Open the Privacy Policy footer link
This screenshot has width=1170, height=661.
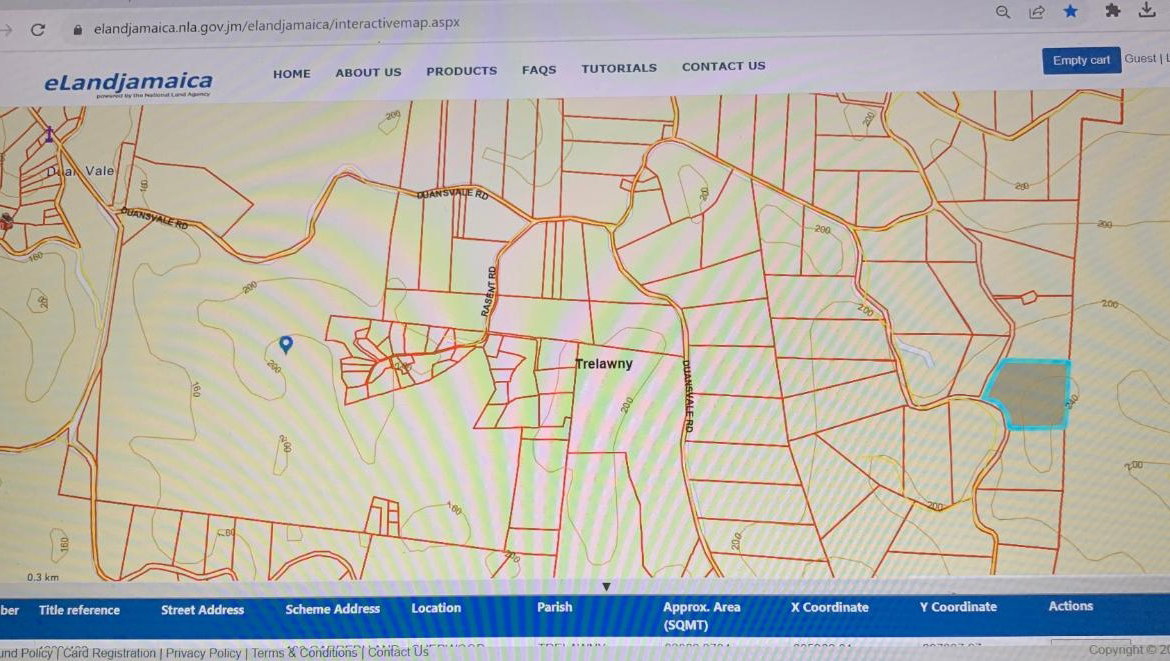click(203, 653)
